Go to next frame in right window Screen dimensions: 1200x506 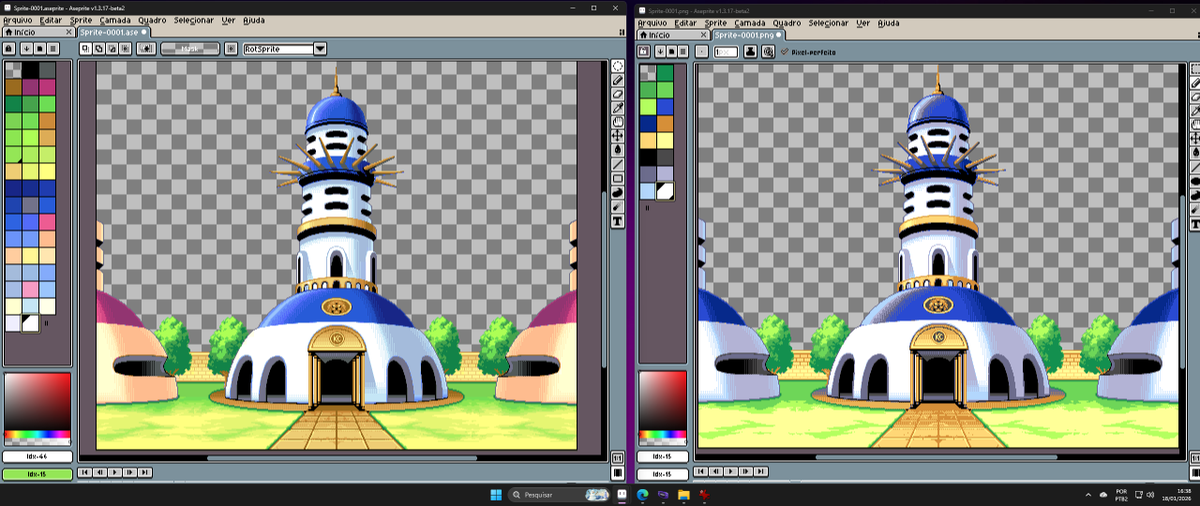click(x=747, y=471)
